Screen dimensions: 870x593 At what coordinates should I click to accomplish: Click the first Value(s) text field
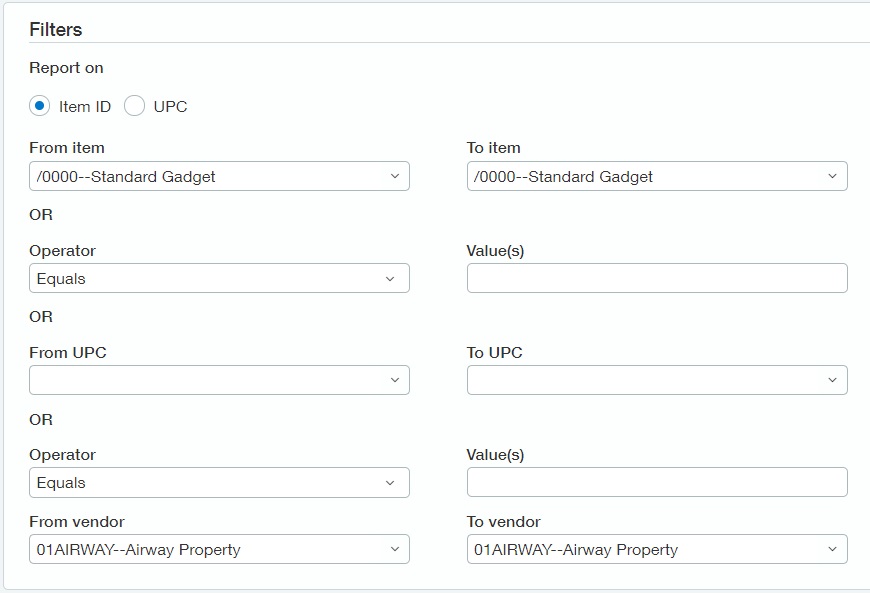[657, 278]
